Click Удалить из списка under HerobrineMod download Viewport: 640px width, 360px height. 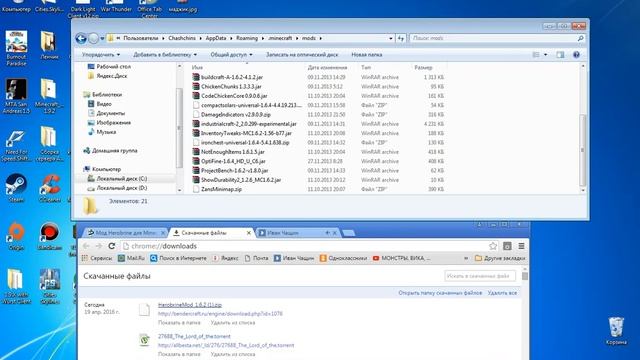point(233,322)
